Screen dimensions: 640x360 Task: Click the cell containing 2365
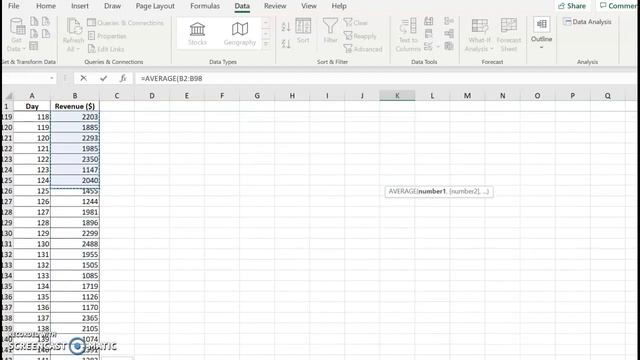tap(75, 318)
